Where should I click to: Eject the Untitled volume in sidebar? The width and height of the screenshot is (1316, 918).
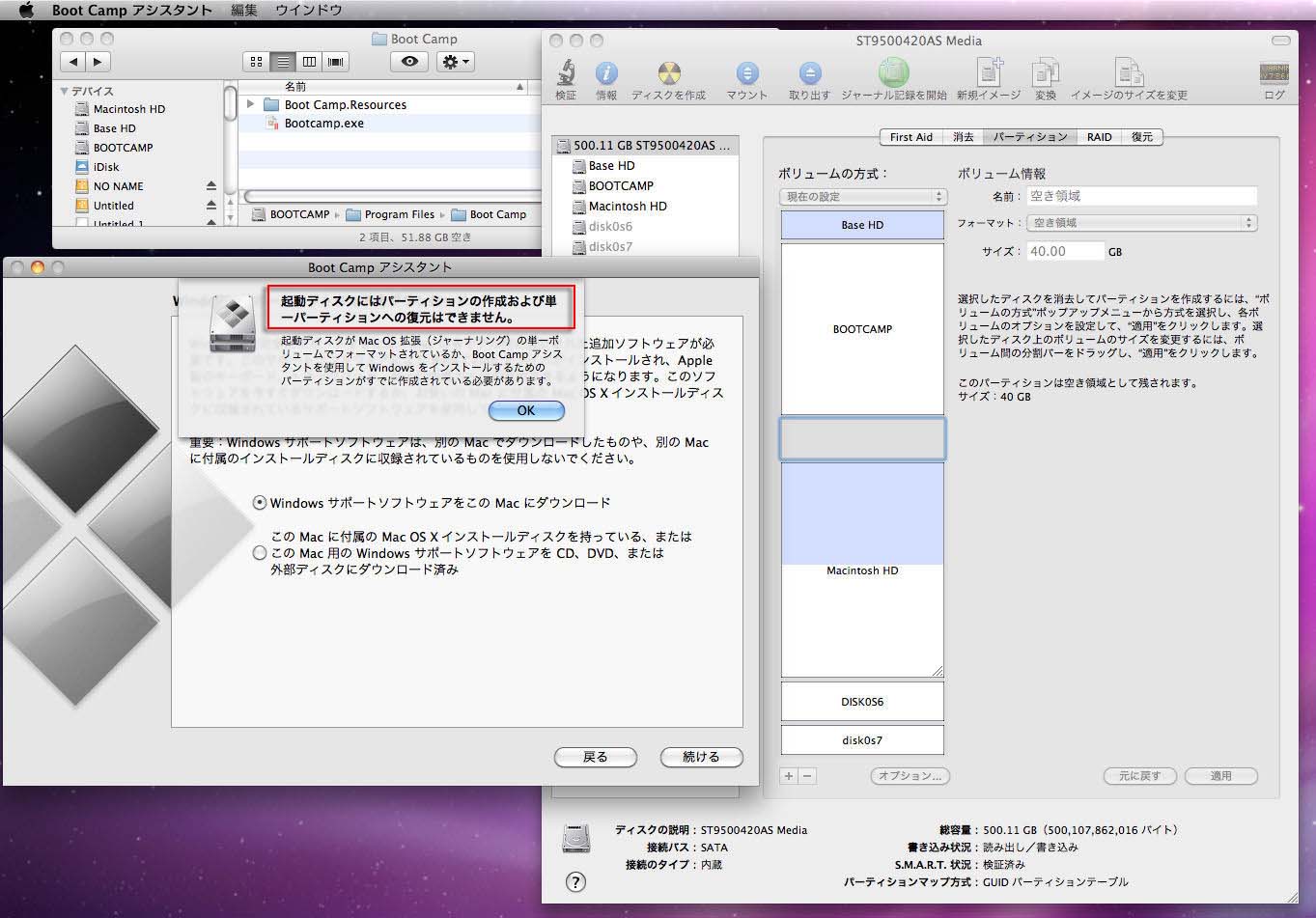coord(211,206)
